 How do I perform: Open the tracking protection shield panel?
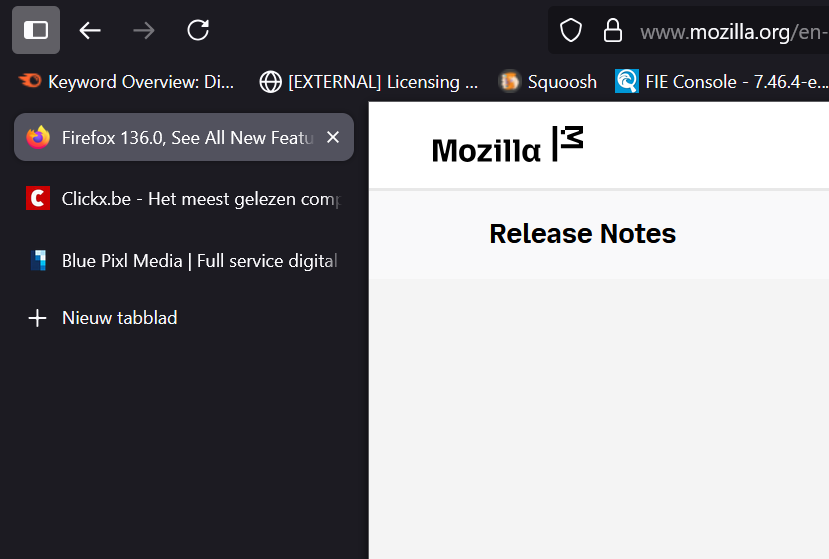click(x=570, y=31)
